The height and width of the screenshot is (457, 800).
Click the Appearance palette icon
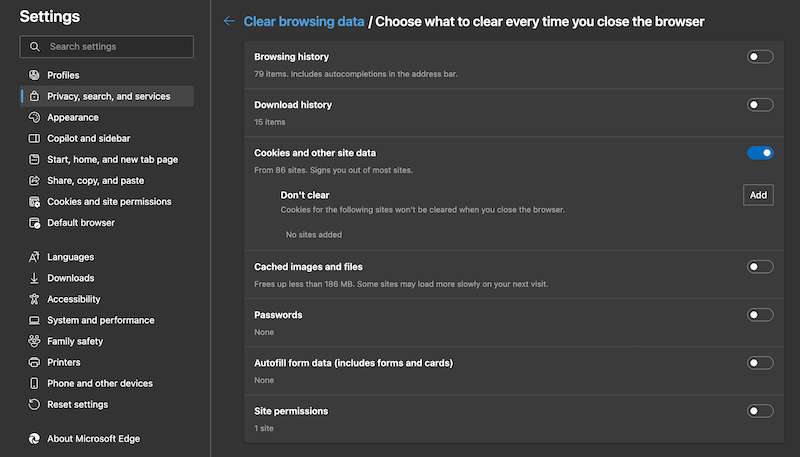point(34,117)
